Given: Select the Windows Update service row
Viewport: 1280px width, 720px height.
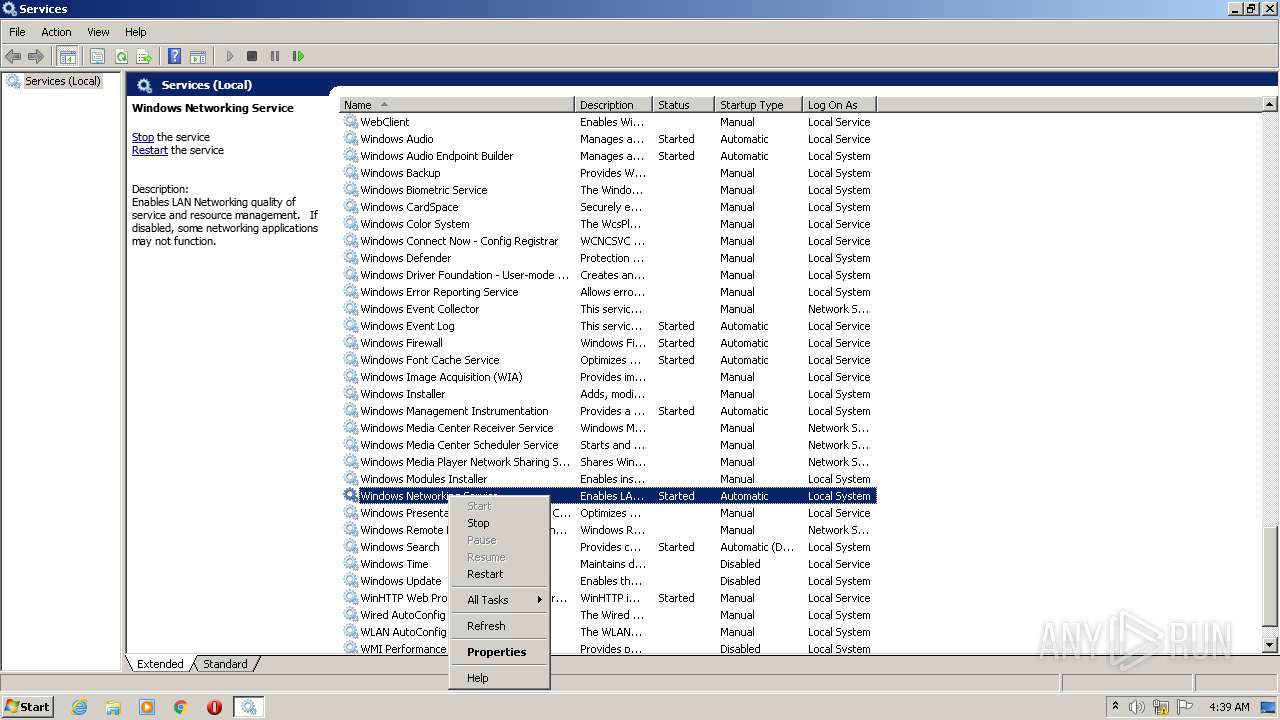Looking at the screenshot, I should (x=608, y=581).
